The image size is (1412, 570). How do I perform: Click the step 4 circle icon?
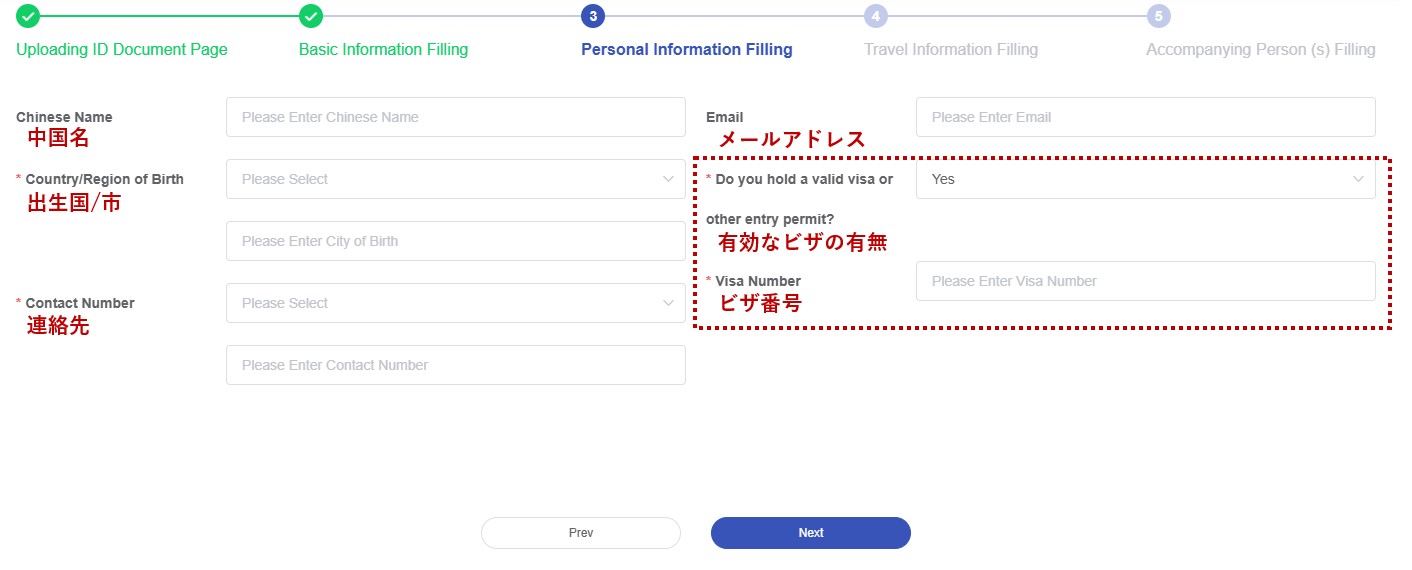pyautogui.click(x=876, y=16)
